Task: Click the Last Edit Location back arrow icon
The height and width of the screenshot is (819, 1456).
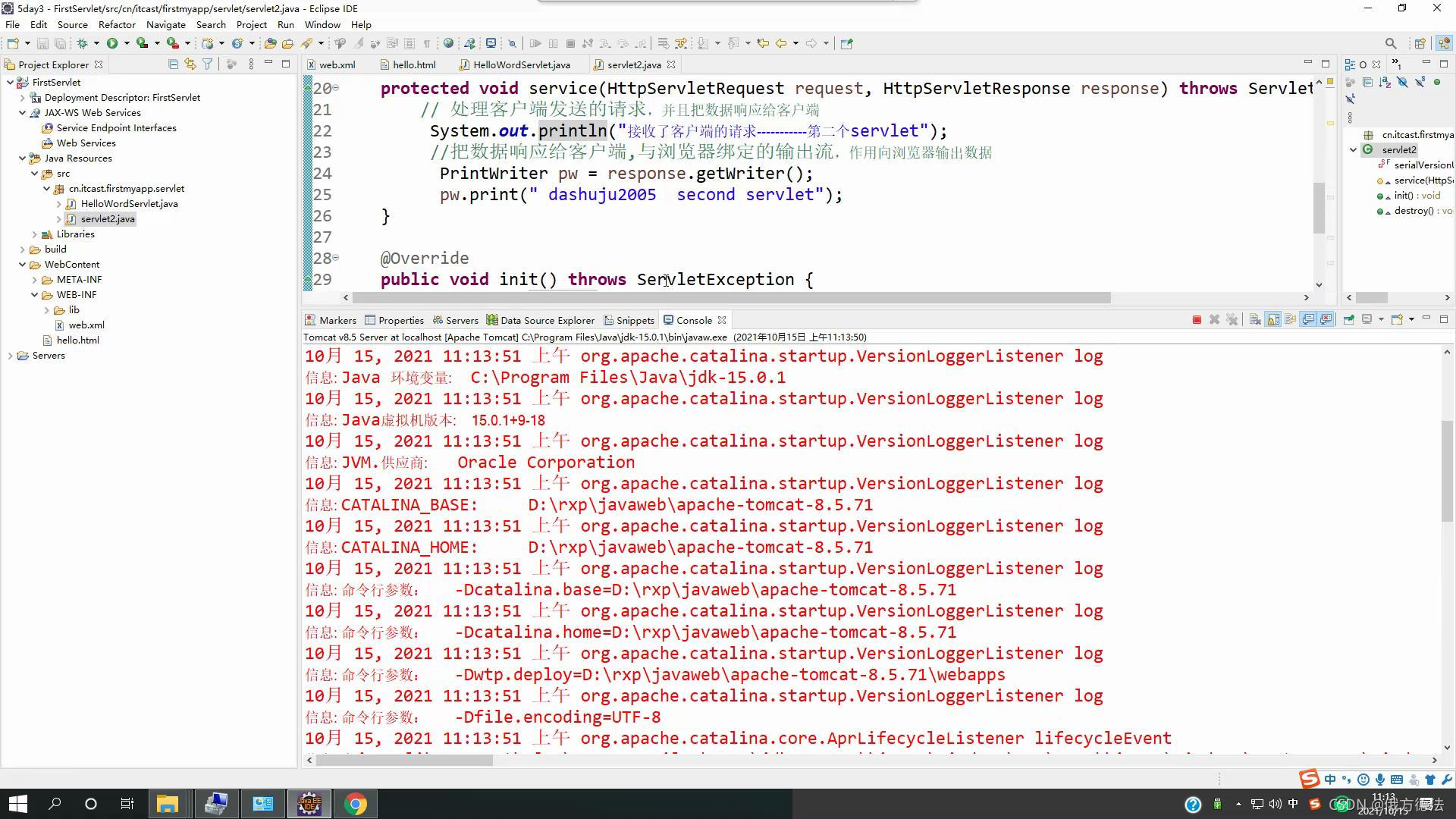Action: click(763, 43)
